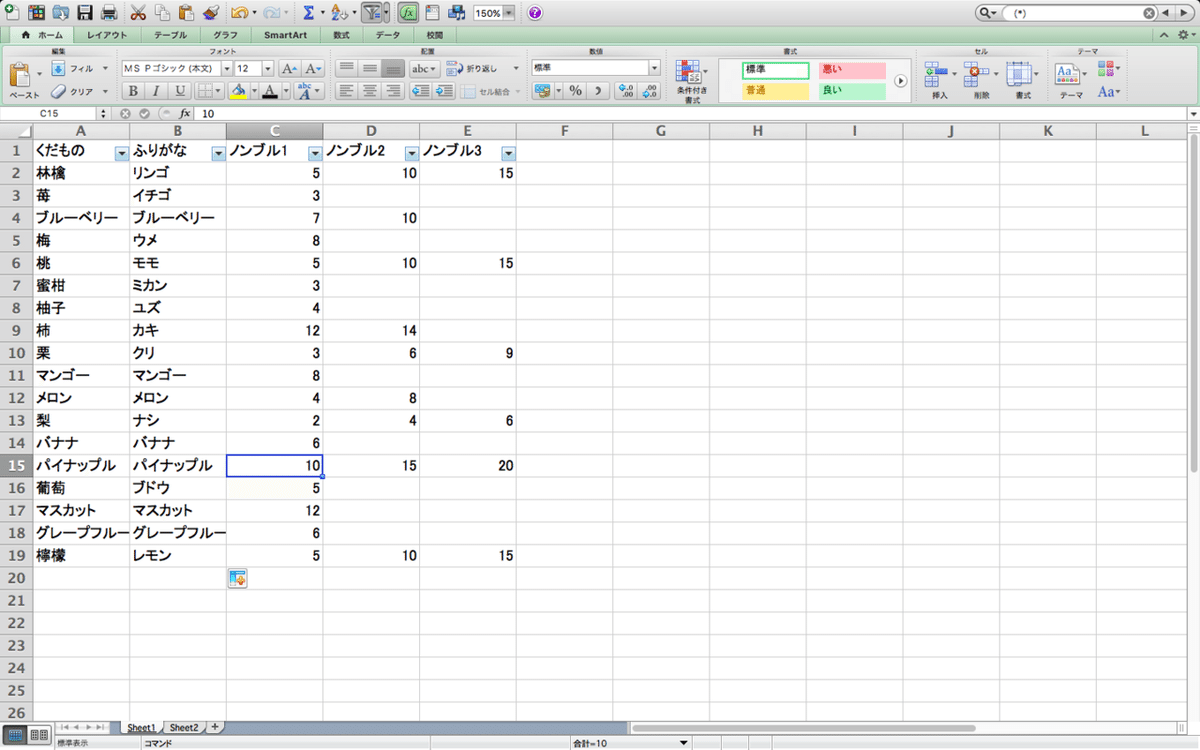
Task: Click the new workbook icon
Action: coord(12,13)
